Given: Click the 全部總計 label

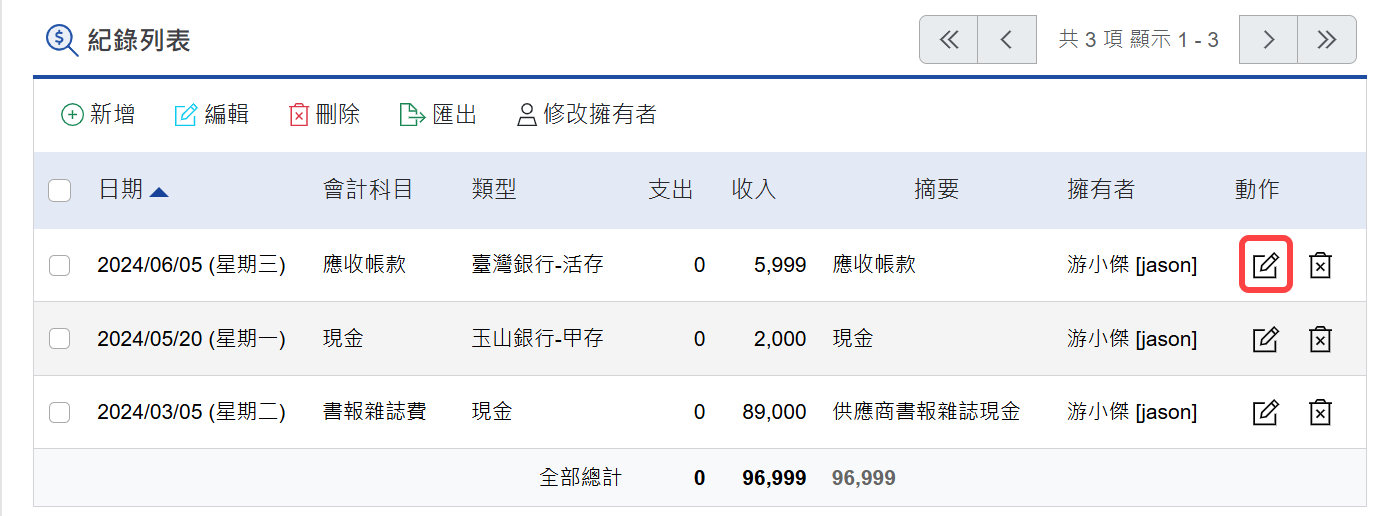Looking at the screenshot, I should [x=581, y=478].
